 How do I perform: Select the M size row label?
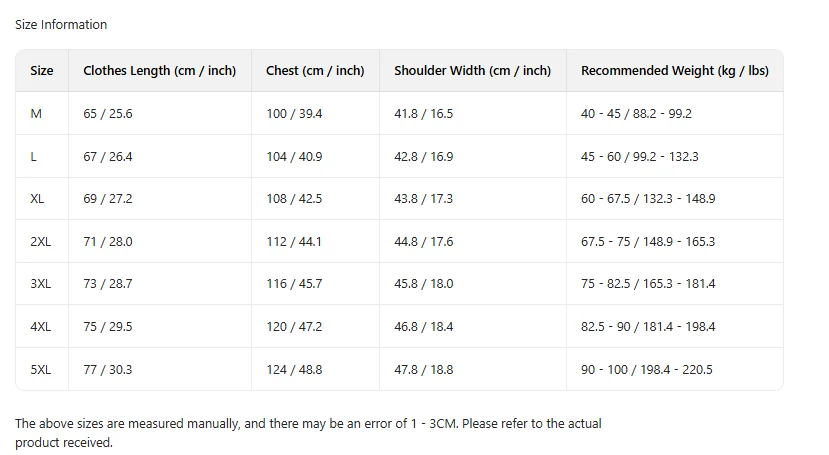tap(37, 114)
